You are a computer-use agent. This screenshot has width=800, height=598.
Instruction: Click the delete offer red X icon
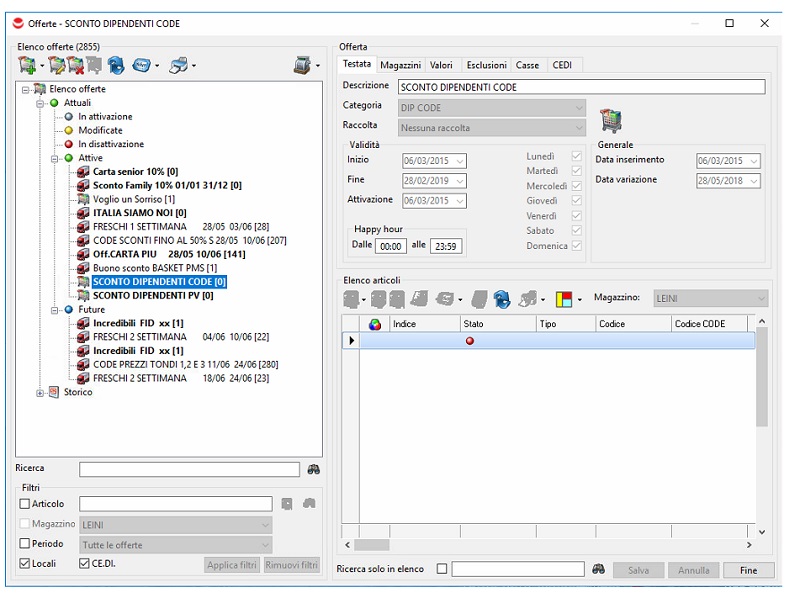pos(74,66)
